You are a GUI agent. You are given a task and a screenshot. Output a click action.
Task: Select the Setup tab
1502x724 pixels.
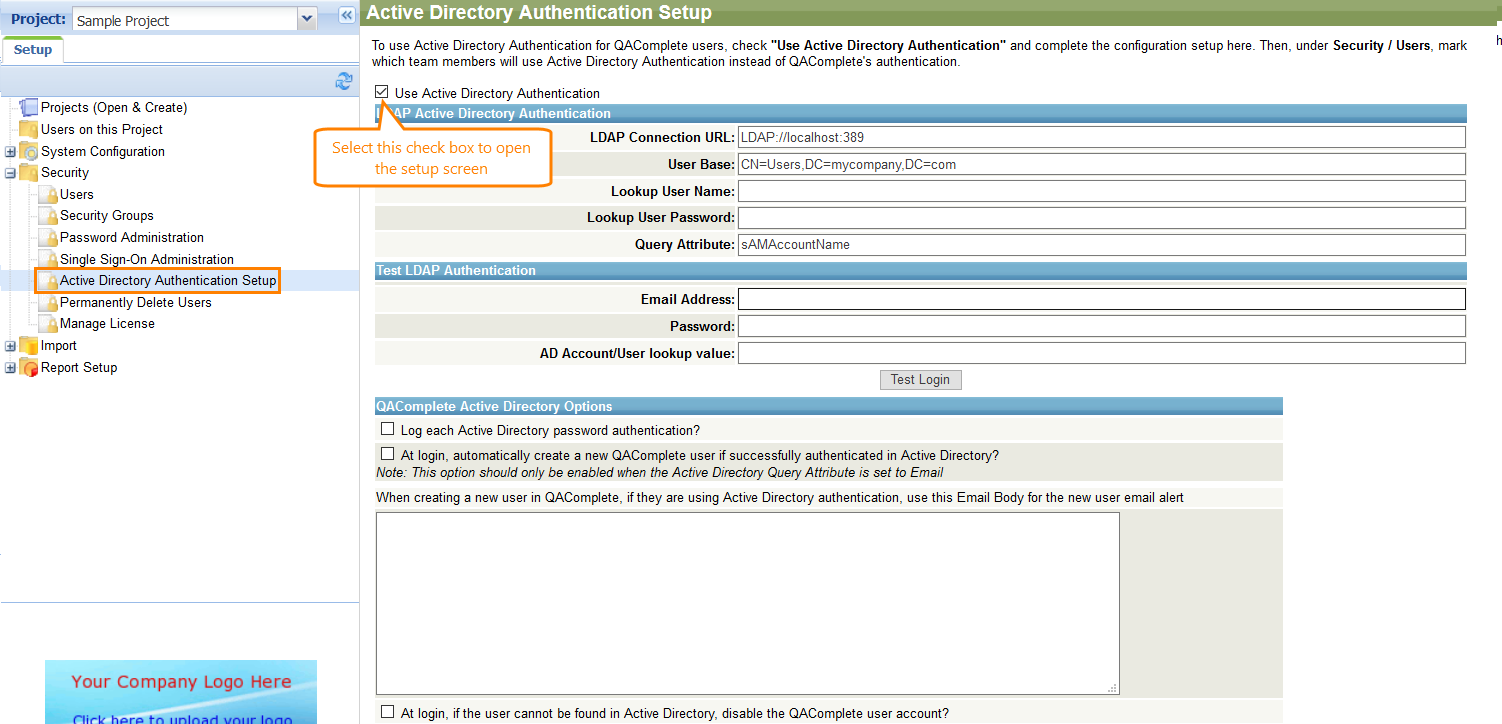point(33,50)
